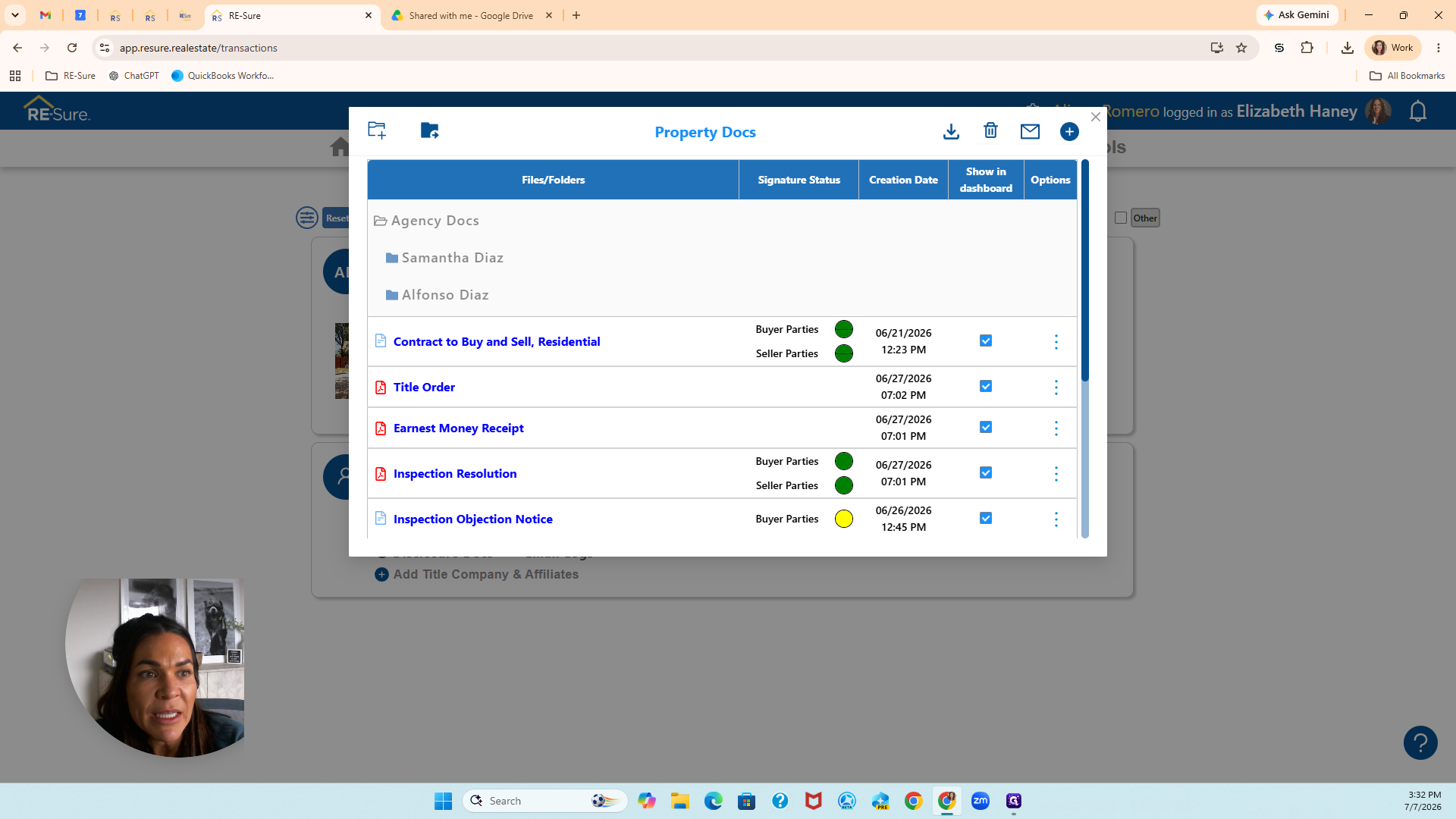Click the Files/Folders column header
The height and width of the screenshot is (819, 1456).
[553, 180]
